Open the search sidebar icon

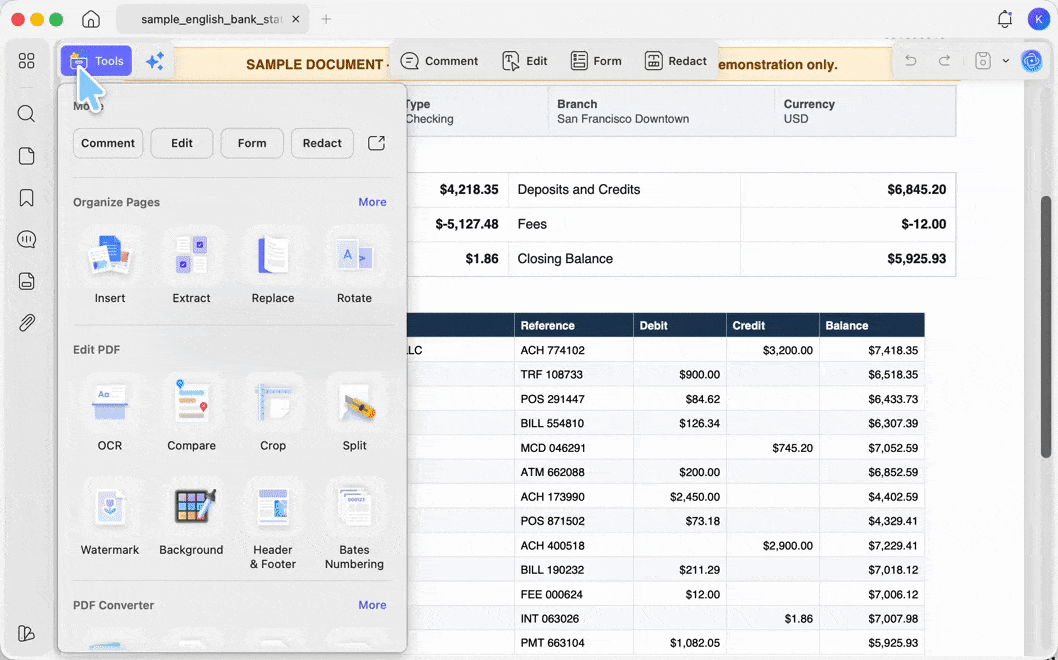point(26,113)
